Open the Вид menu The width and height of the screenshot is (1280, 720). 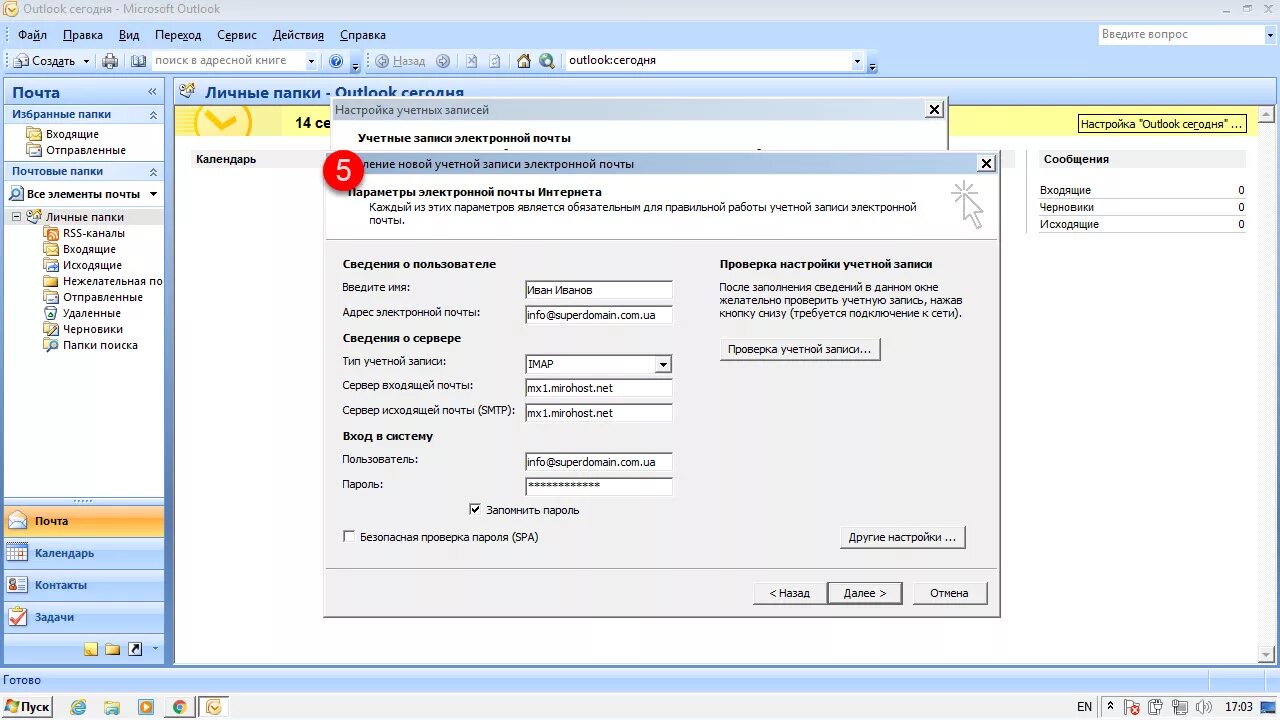(129, 35)
